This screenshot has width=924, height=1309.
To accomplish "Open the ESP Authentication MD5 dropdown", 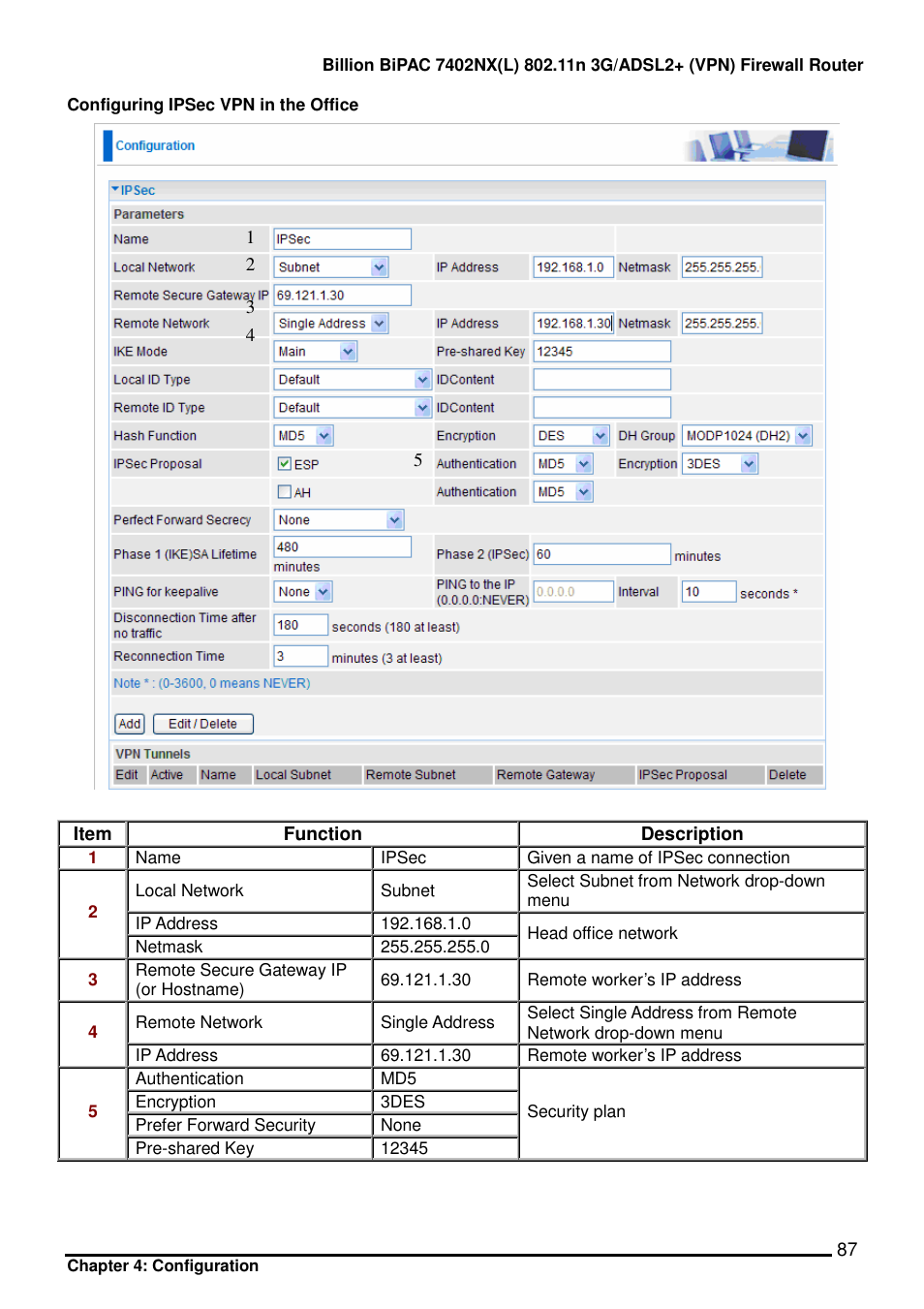I will pyautogui.click(x=564, y=464).
